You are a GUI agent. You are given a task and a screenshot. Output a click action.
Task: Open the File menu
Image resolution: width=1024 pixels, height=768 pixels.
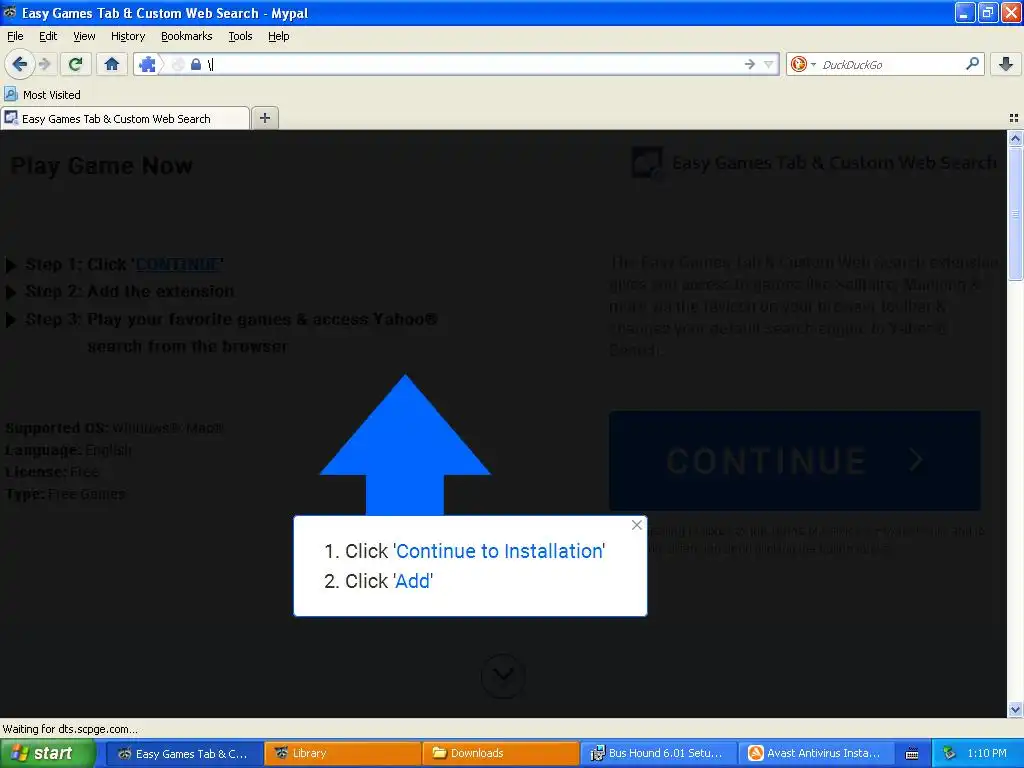(x=15, y=36)
